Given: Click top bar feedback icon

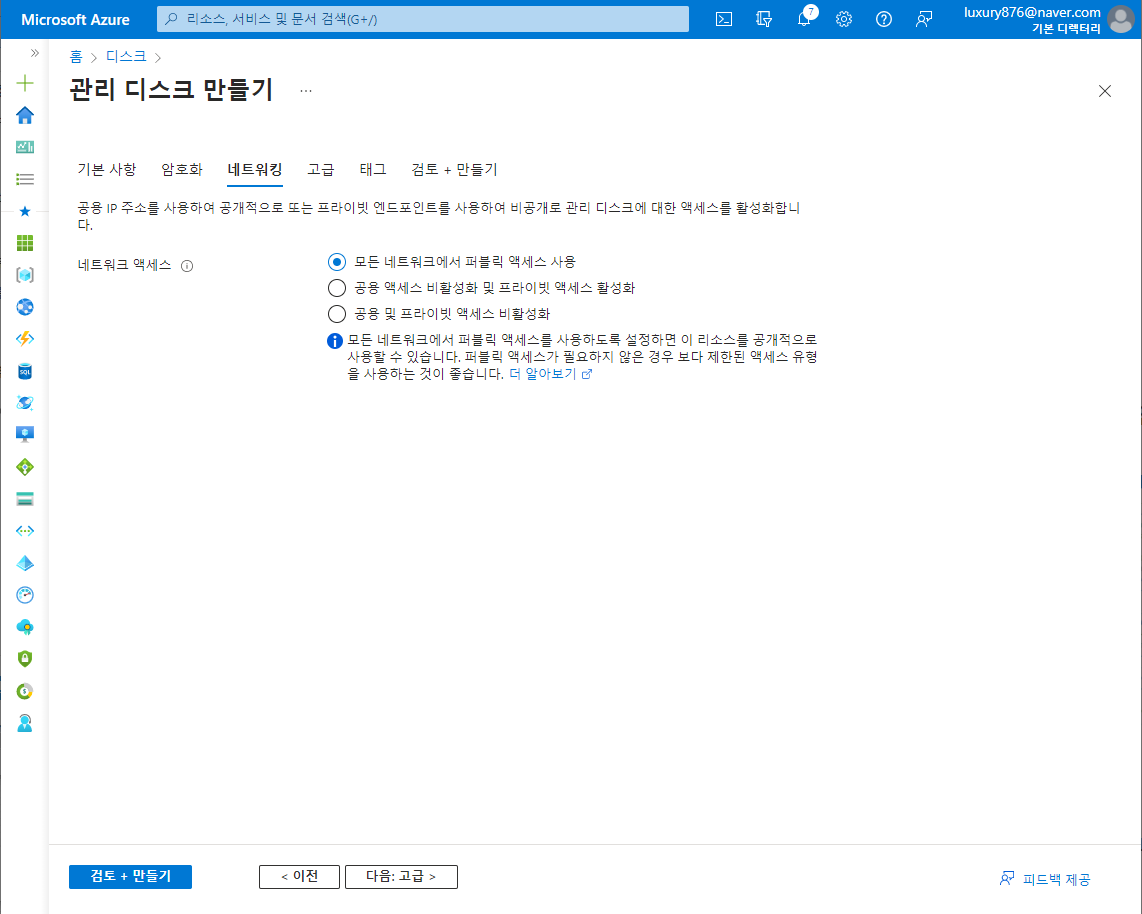Looking at the screenshot, I should tap(924, 20).
